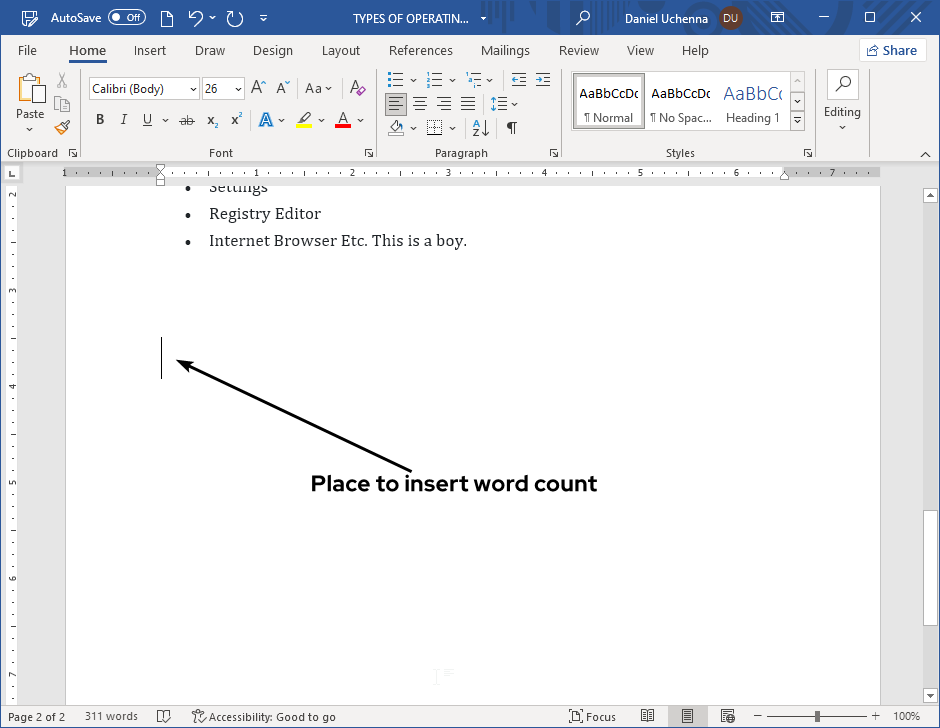
Task: Open the Format Painter
Action: [59, 127]
